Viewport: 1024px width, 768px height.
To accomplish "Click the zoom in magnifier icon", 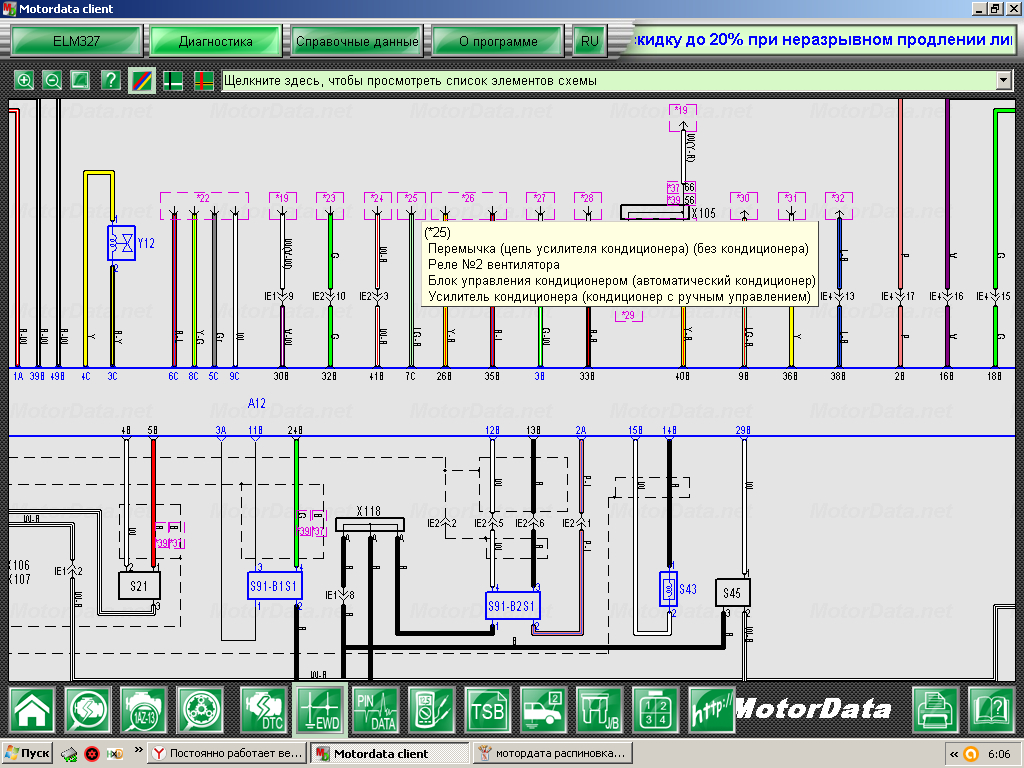I will click(x=24, y=80).
